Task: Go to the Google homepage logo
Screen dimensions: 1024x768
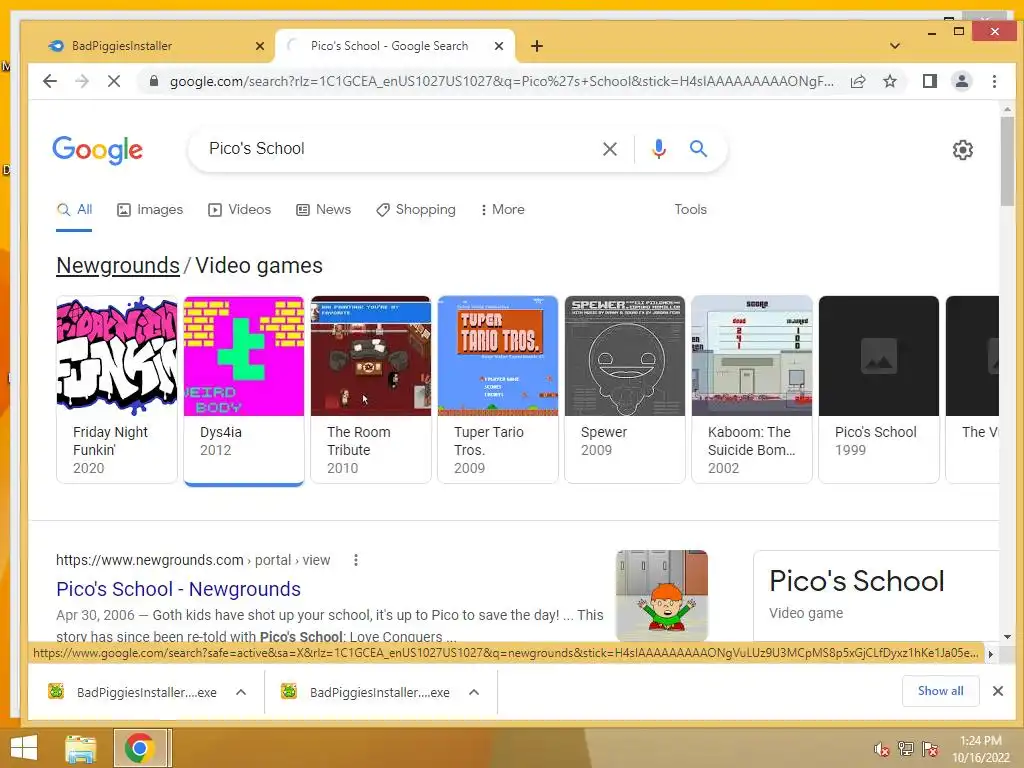Action: pos(97,150)
